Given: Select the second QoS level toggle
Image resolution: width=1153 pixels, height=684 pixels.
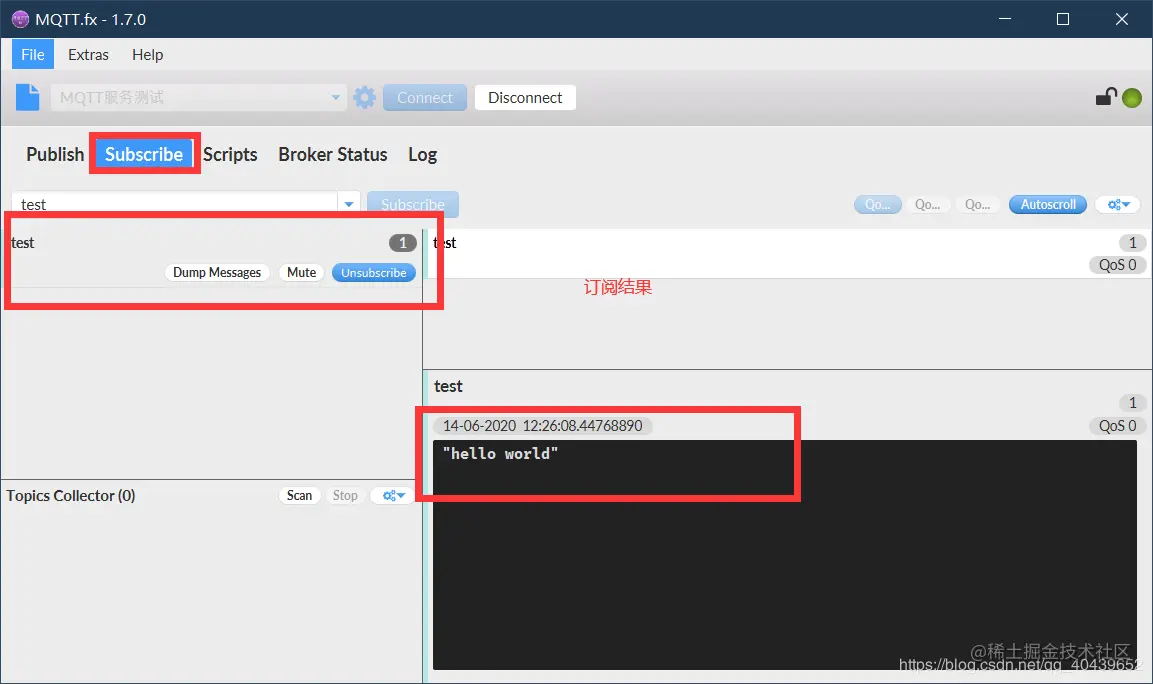Looking at the screenshot, I should [927, 204].
